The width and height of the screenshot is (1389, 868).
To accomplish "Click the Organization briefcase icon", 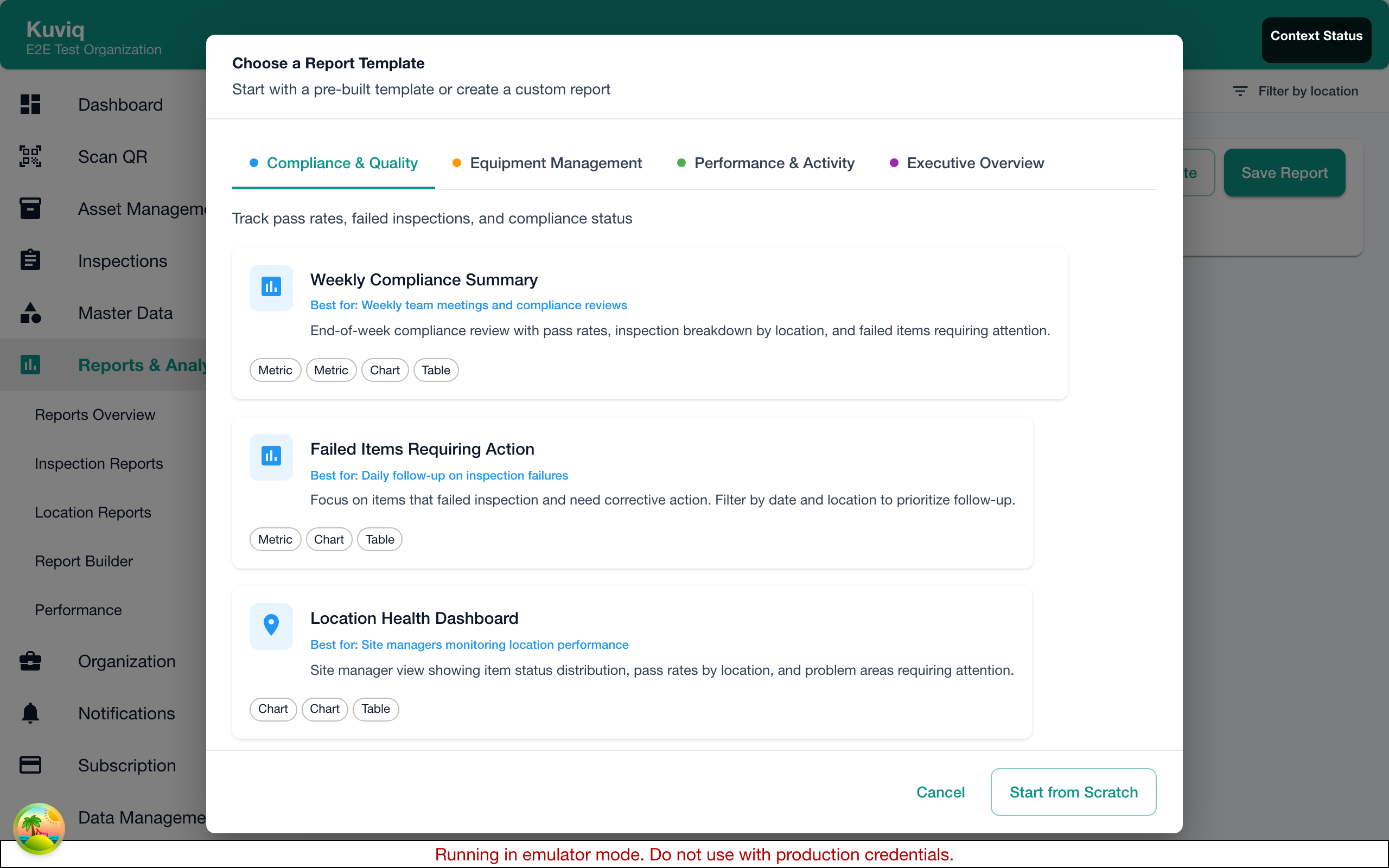I will click(x=30, y=661).
